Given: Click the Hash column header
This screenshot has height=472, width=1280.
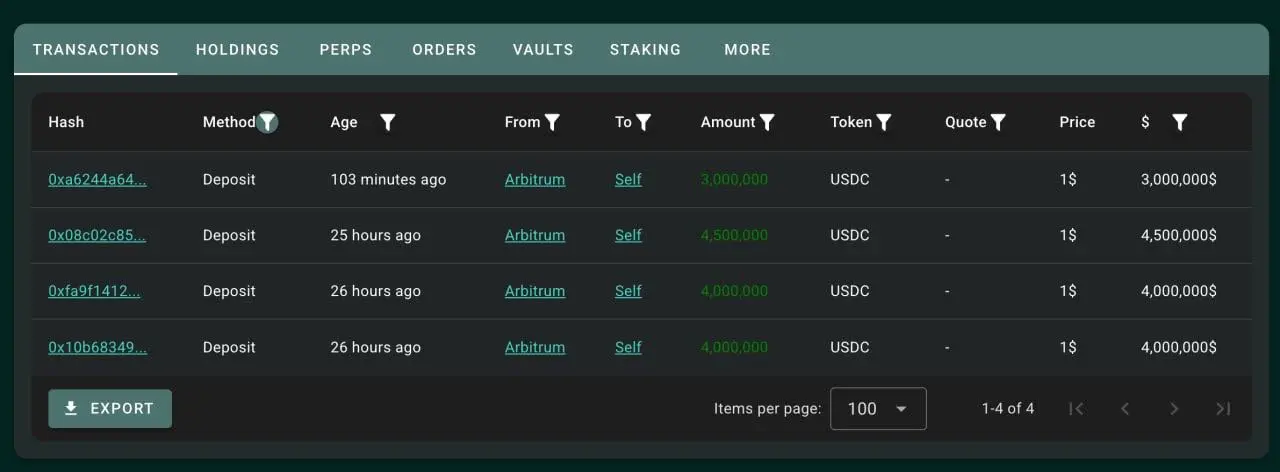Looking at the screenshot, I should click(x=66, y=122).
